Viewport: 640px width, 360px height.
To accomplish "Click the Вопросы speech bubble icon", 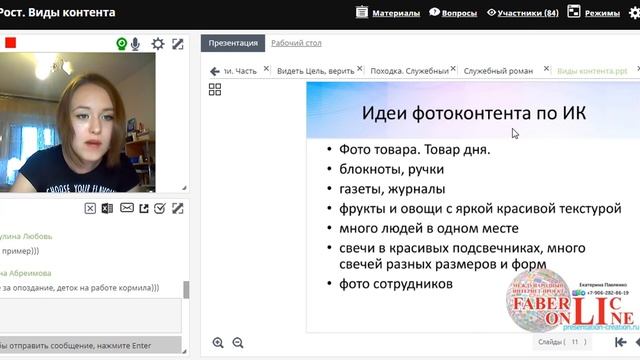I will click(x=434, y=12).
